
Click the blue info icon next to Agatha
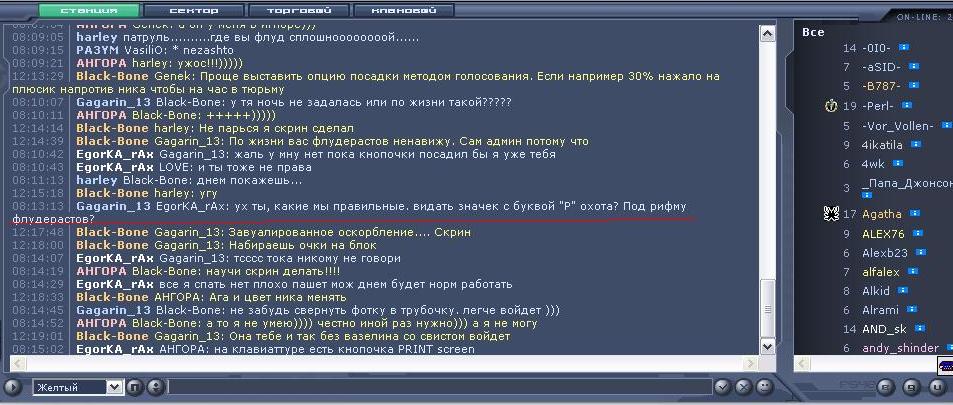tap(916, 214)
